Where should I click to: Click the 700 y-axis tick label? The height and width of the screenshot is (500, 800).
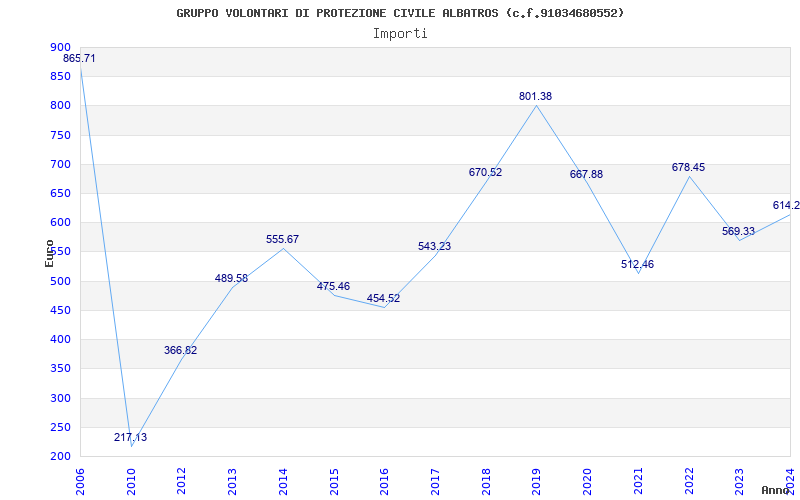(x=60, y=164)
